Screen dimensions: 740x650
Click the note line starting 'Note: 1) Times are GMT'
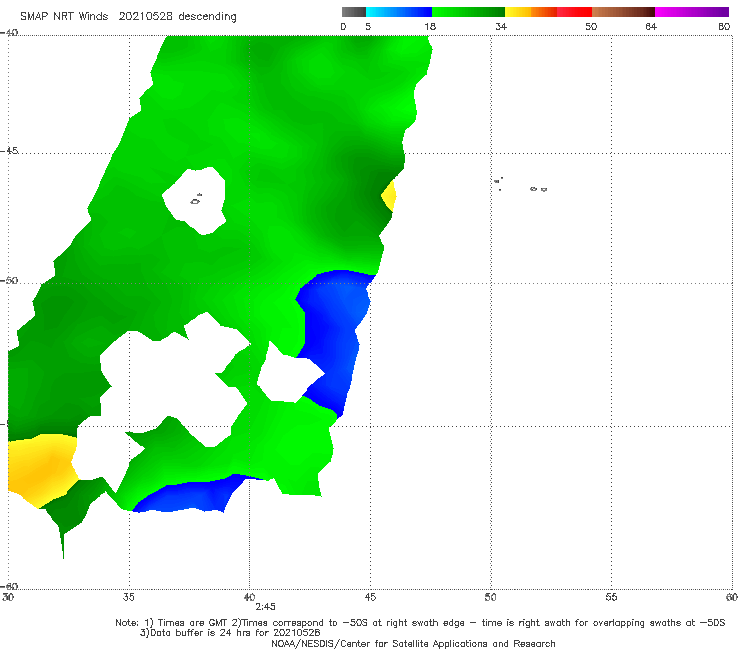coord(420,623)
